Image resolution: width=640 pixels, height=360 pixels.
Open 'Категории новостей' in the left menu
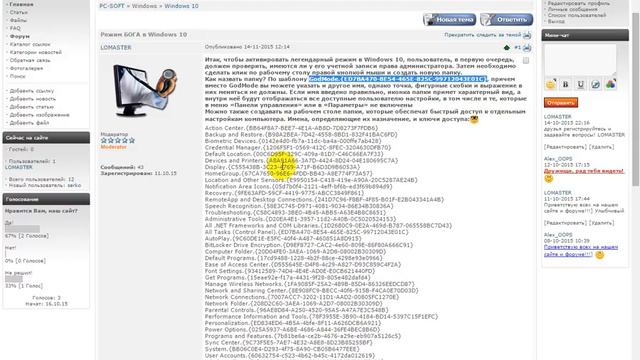tap(36, 52)
